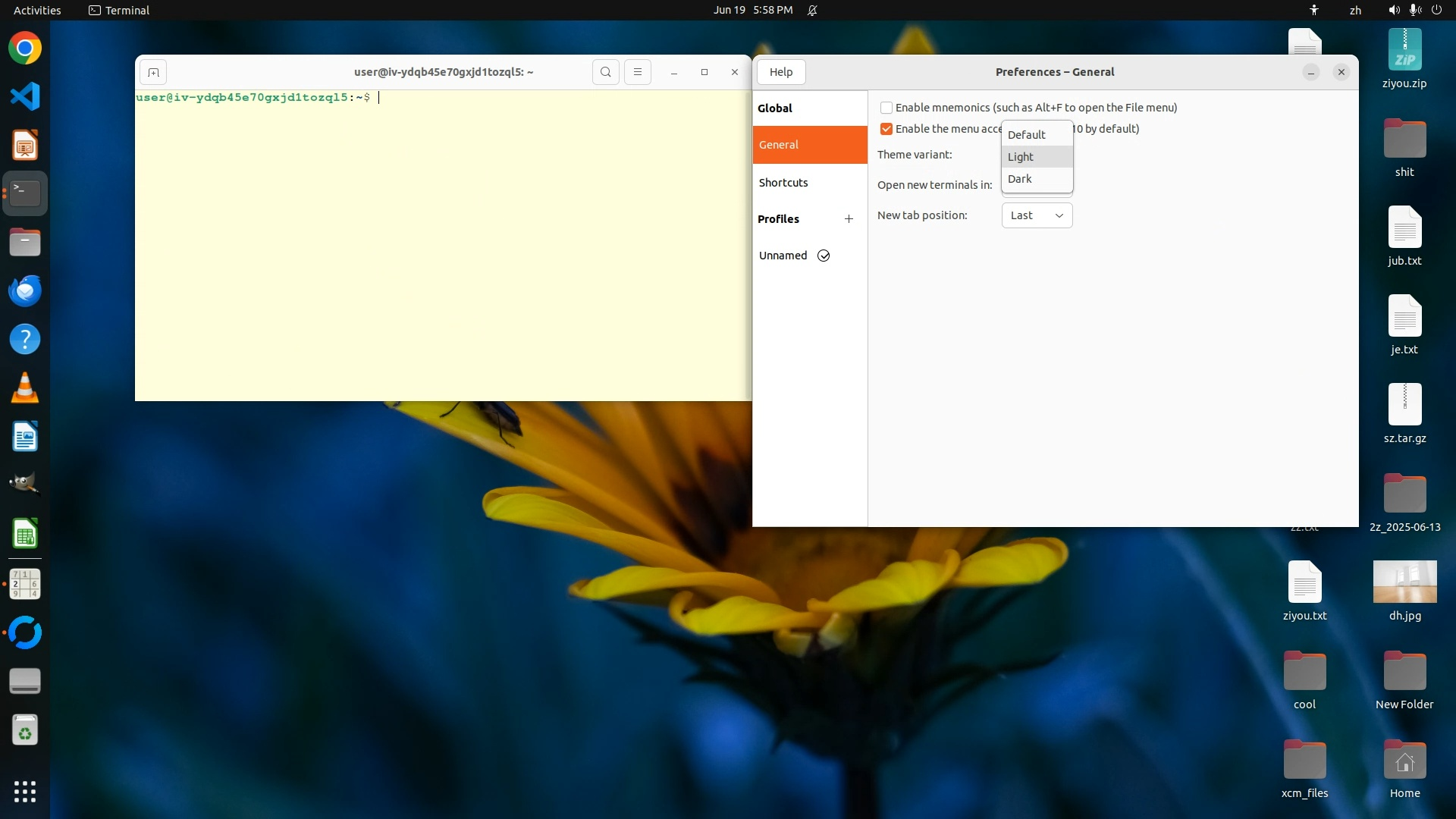The image size is (1456, 819).
Task: Click the Help button in Preferences
Action: tap(781, 72)
